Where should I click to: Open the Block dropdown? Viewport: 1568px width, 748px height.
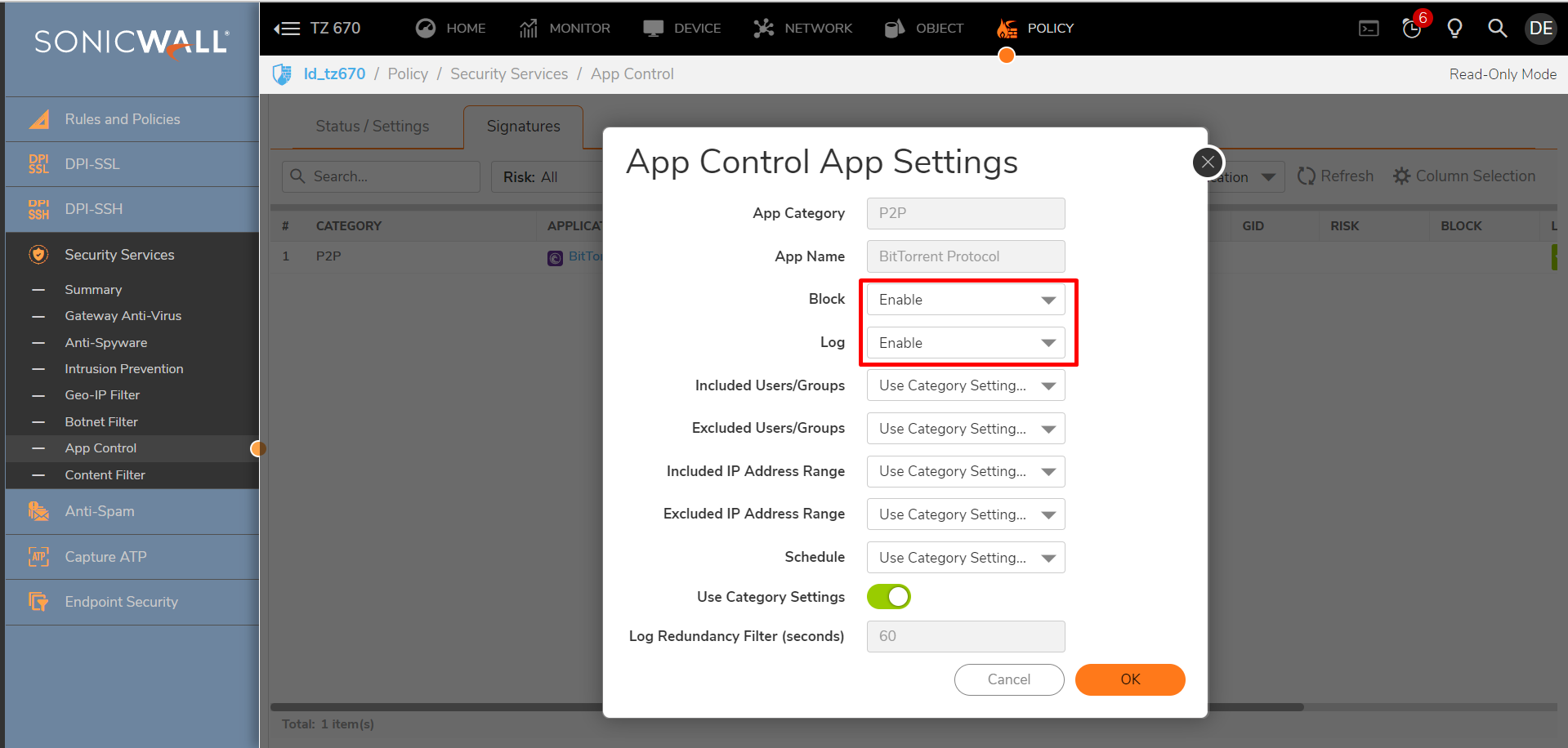coord(966,300)
